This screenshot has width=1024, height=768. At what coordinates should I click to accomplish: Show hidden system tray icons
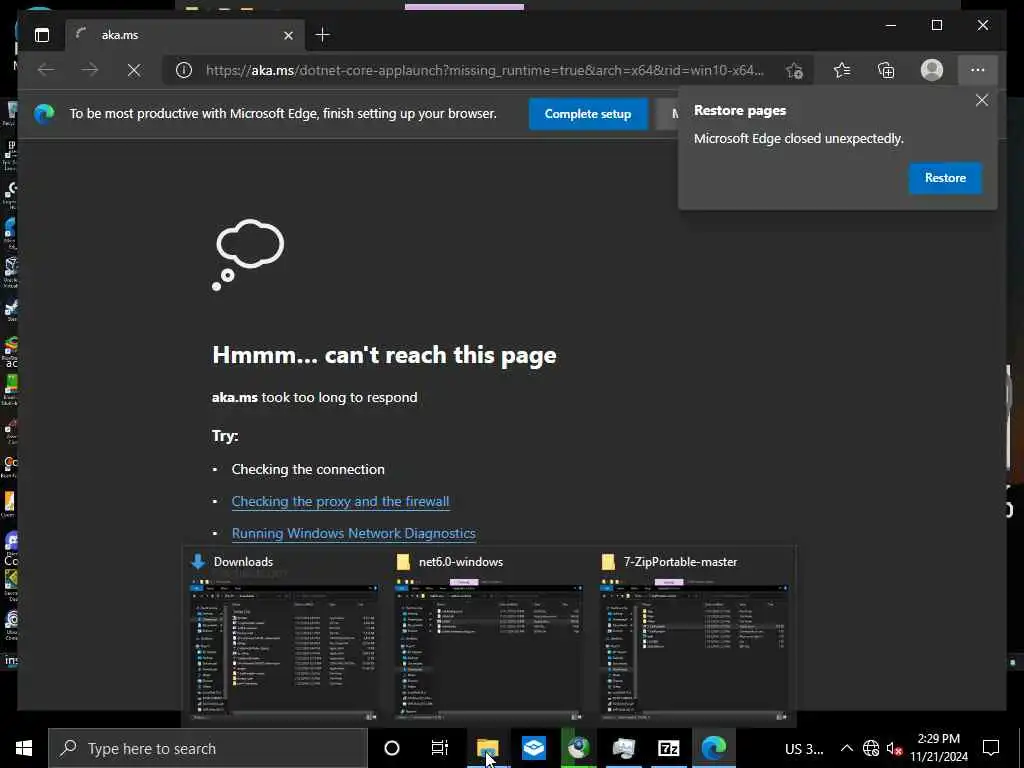pyautogui.click(x=846, y=748)
